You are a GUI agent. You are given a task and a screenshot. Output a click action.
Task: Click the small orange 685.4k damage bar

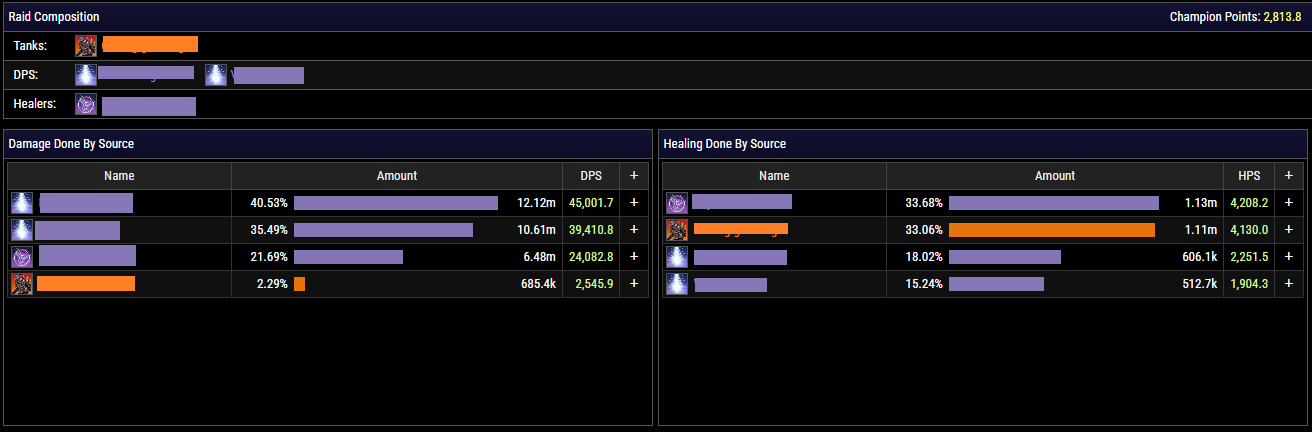tap(299, 284)
